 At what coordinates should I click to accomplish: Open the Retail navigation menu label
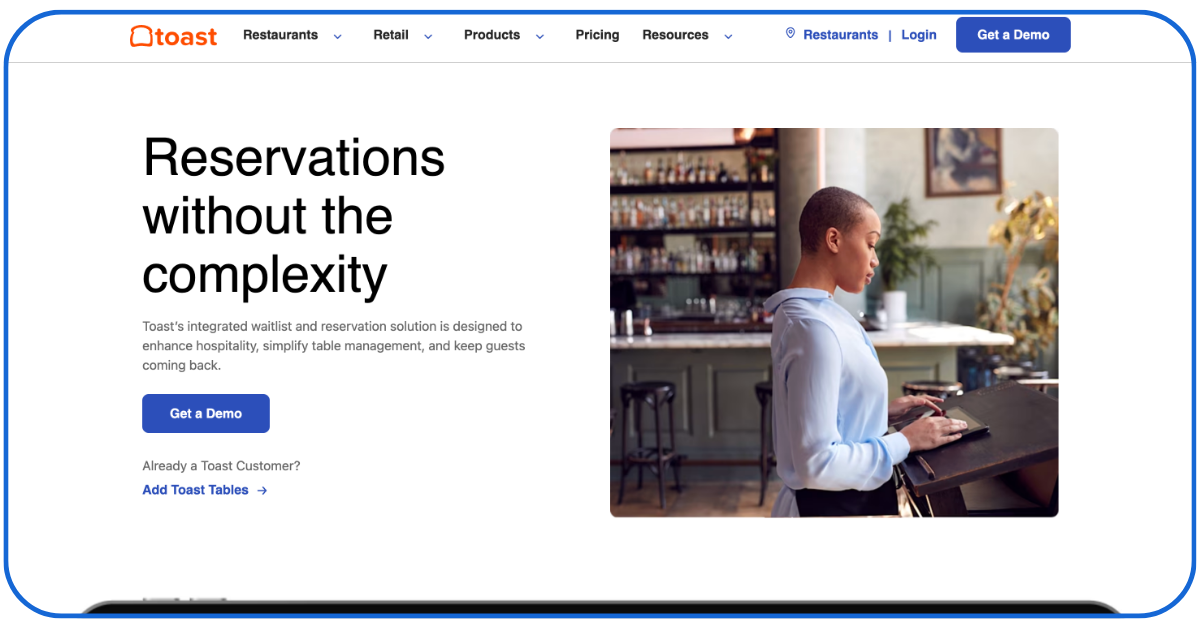pyautogui.click(x=391, y=35)
